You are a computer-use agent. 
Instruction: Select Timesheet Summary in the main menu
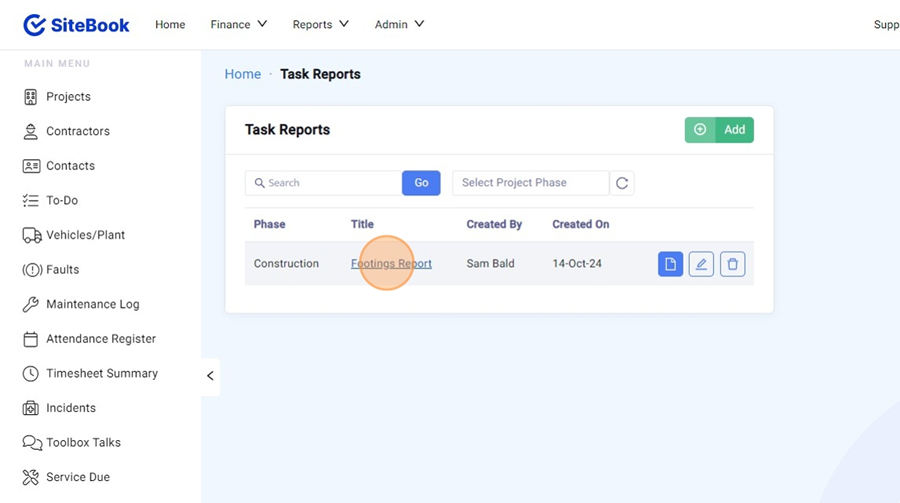click(101, 374)
